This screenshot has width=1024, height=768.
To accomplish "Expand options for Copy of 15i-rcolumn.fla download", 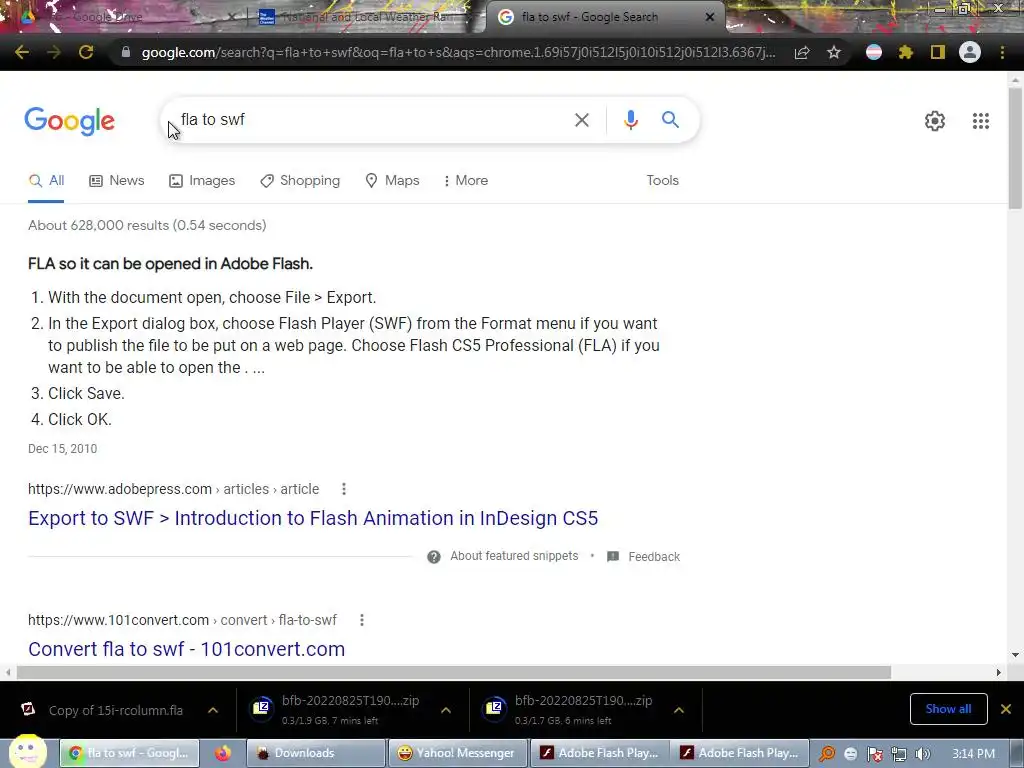I will click(x=213, y=710).
